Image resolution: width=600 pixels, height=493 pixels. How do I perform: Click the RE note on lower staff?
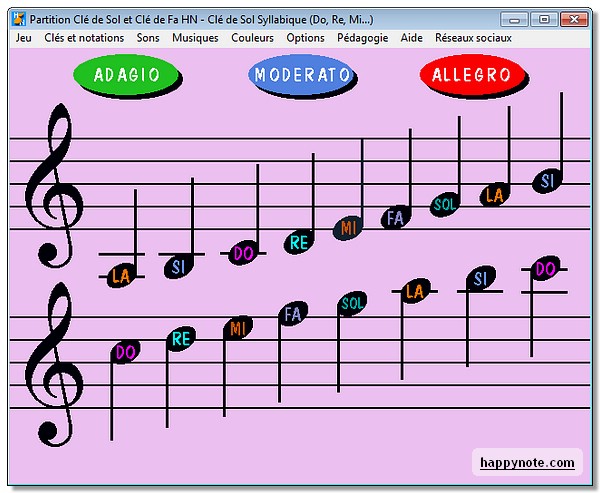tap(181, 339)
